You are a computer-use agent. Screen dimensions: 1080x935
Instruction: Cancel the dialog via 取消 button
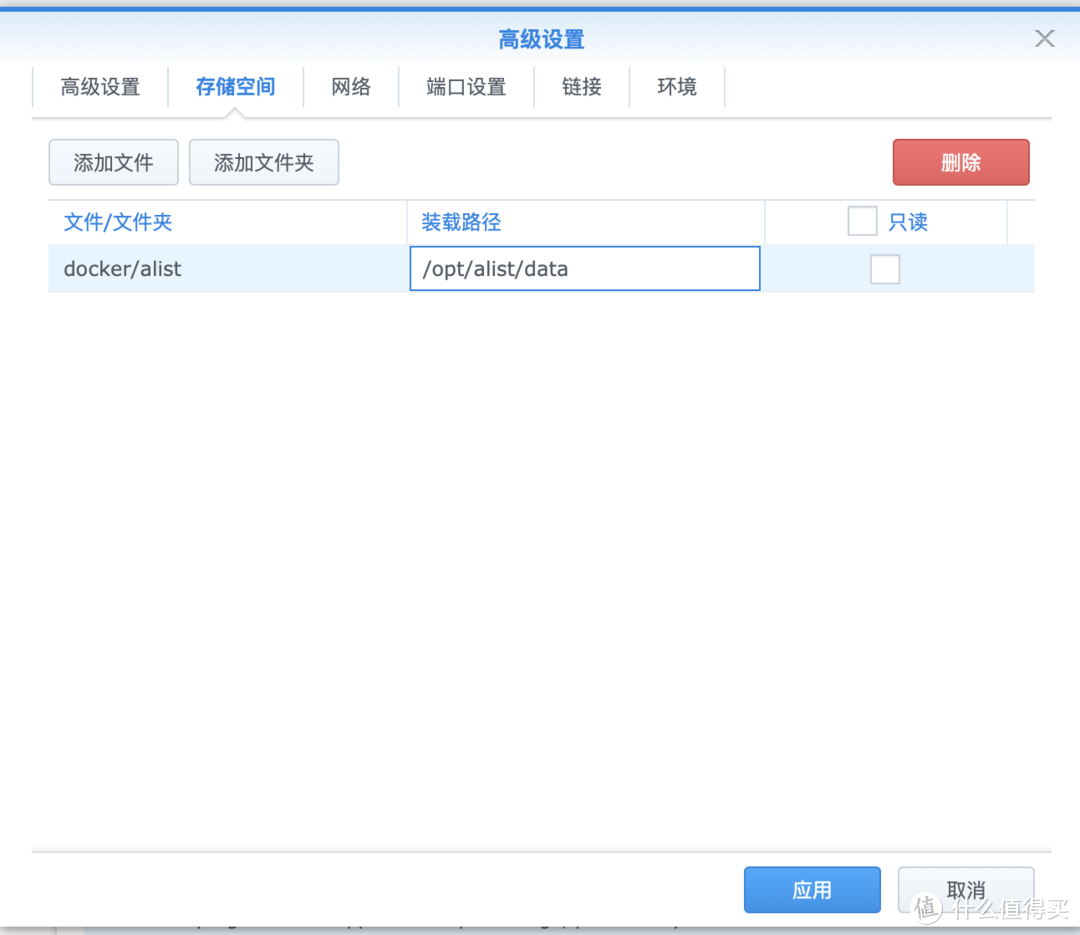pyautogui.click(x=965, y=889)
